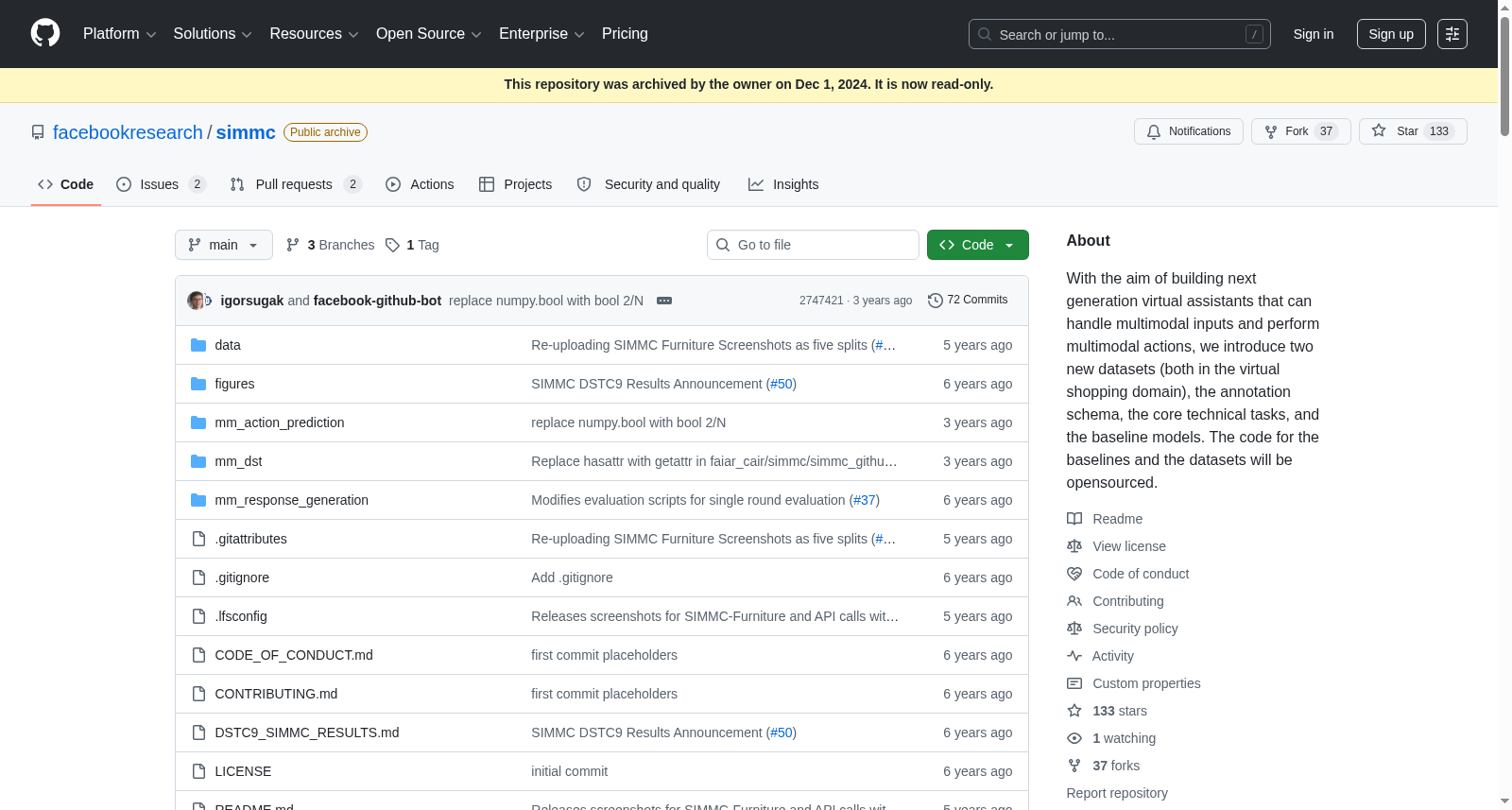Click the repository icon beside facebookresearch
The image size is (1512, 810).
click(38, 132)
